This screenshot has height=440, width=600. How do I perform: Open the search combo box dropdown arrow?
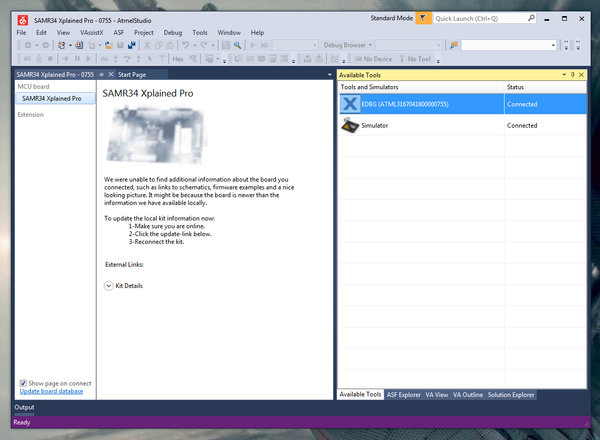coord(553,46)
